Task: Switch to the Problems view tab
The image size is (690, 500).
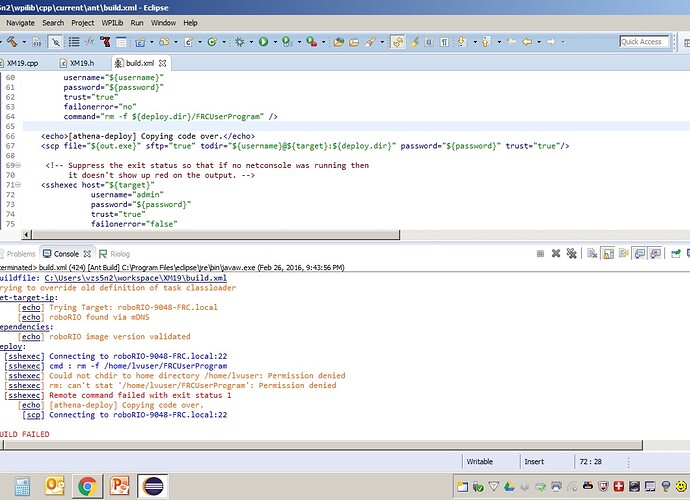Action: tap(18, 254)
